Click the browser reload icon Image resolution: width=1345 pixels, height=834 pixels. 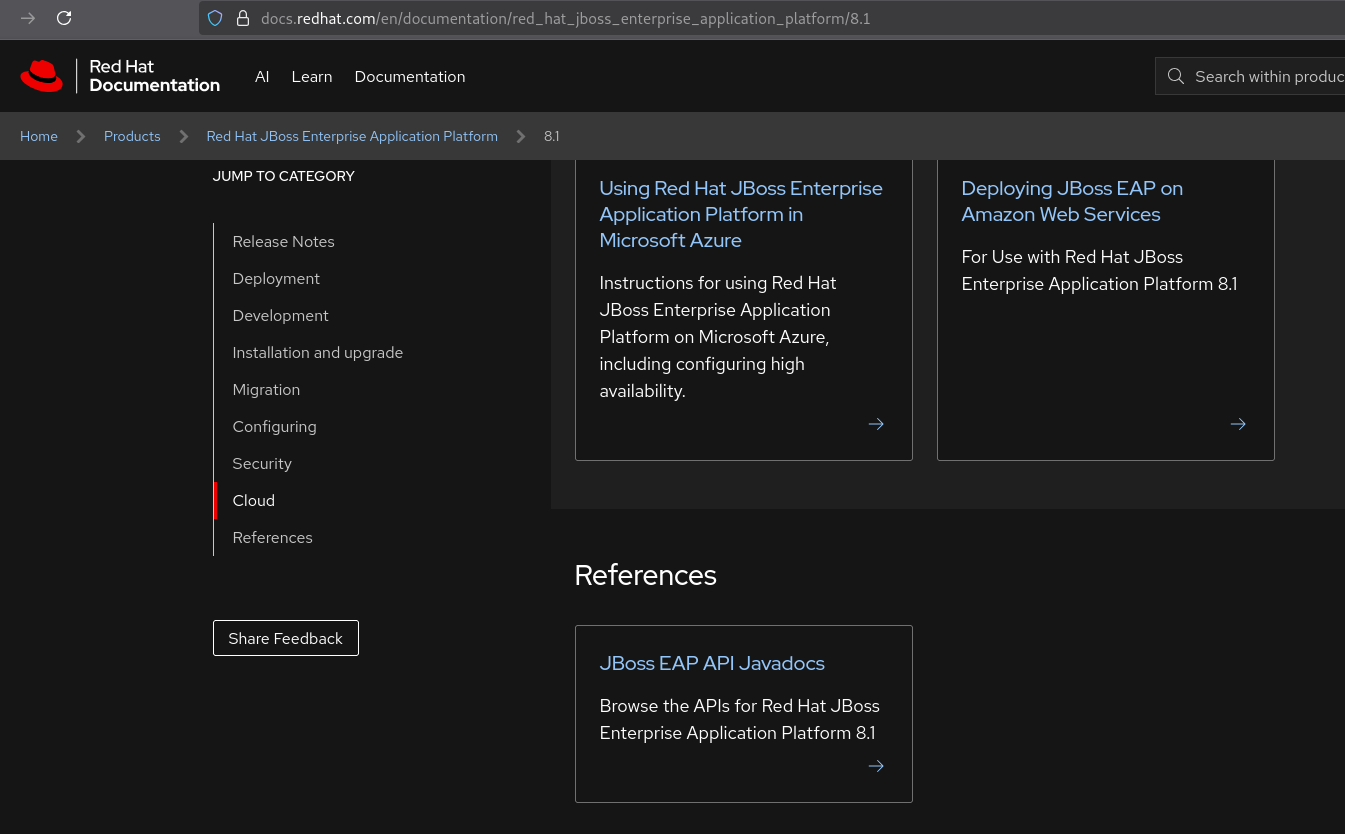[64, 18]
